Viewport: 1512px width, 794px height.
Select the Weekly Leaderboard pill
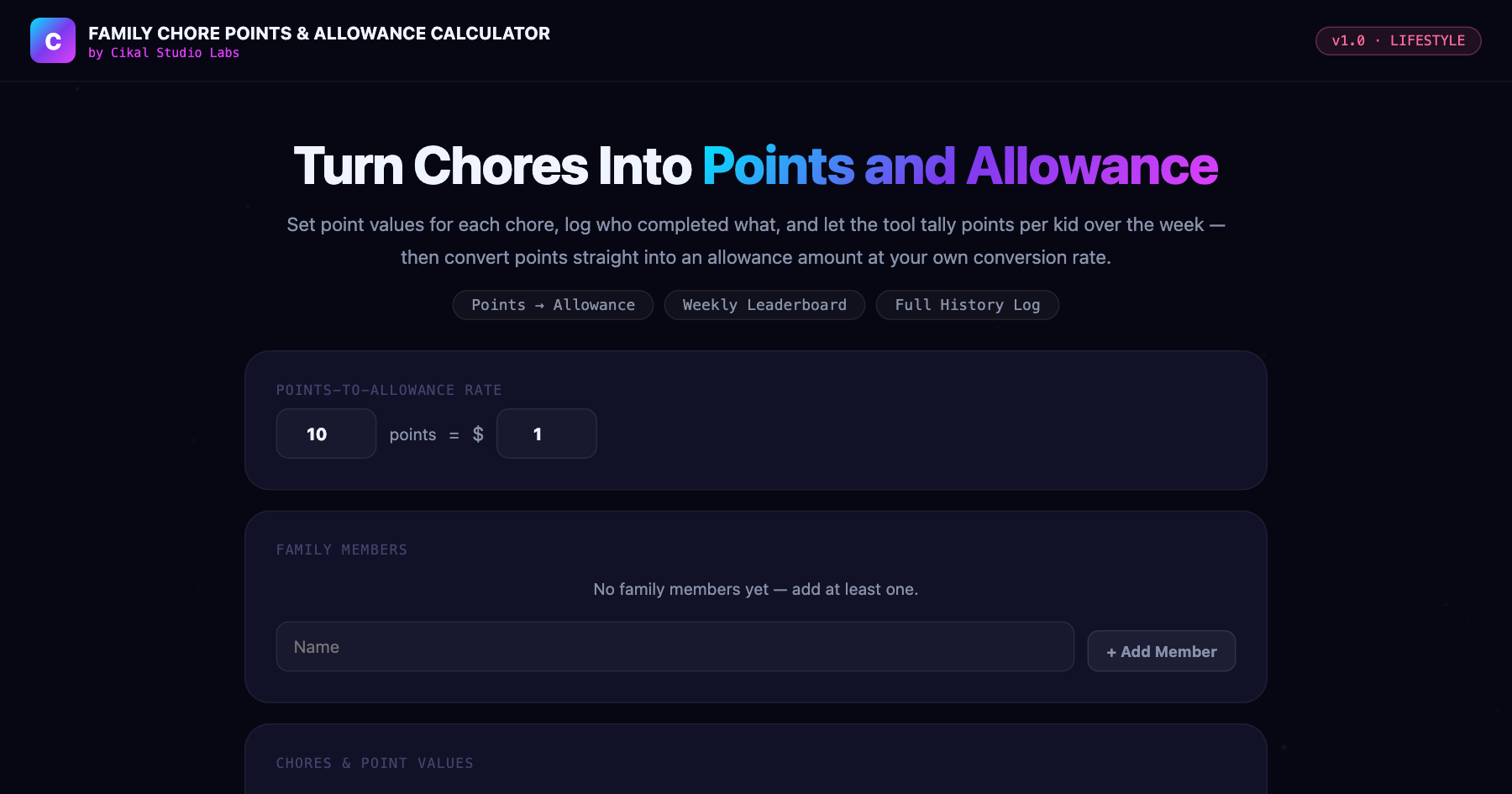click(x=764, y=305)
